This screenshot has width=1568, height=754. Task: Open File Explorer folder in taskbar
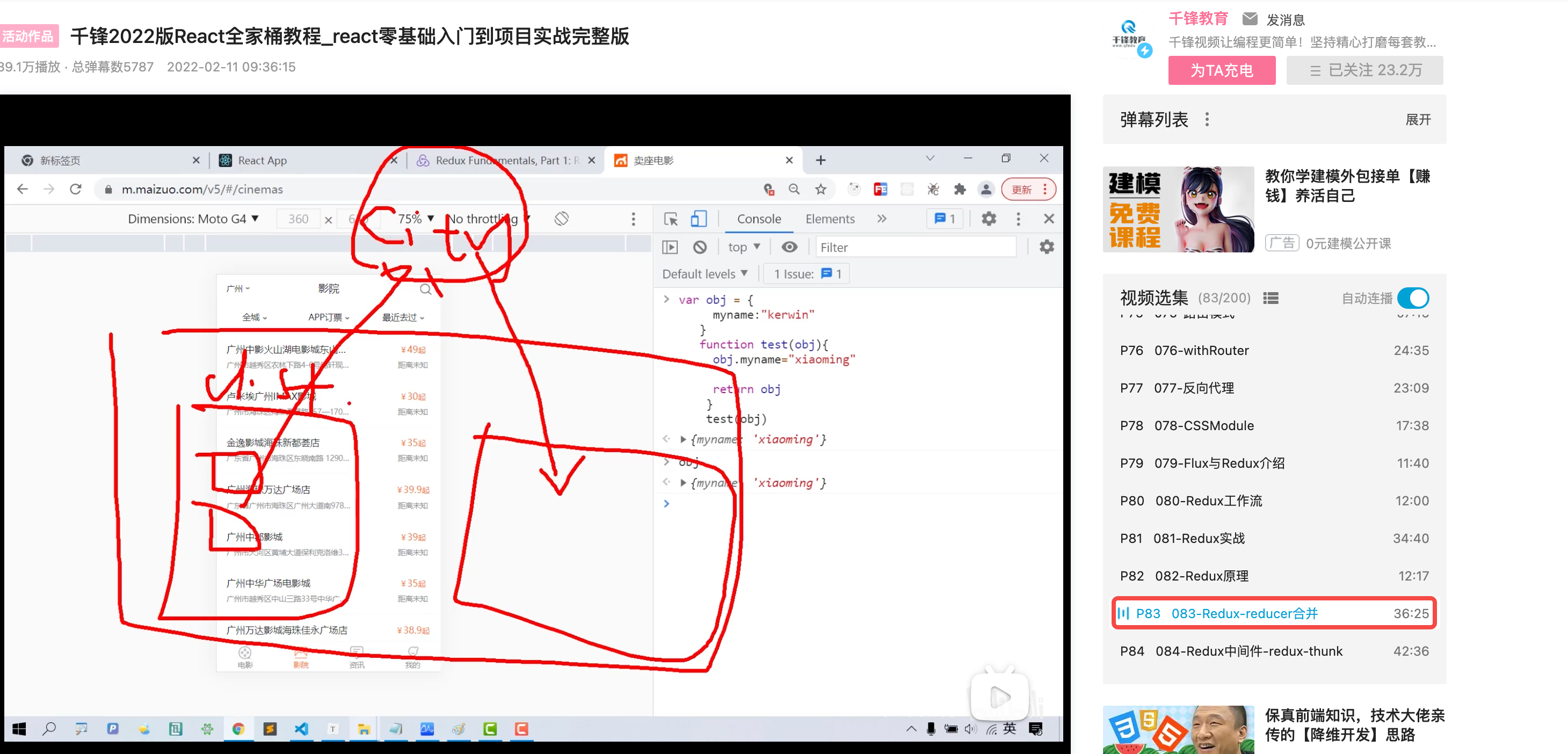coord(364,728)
